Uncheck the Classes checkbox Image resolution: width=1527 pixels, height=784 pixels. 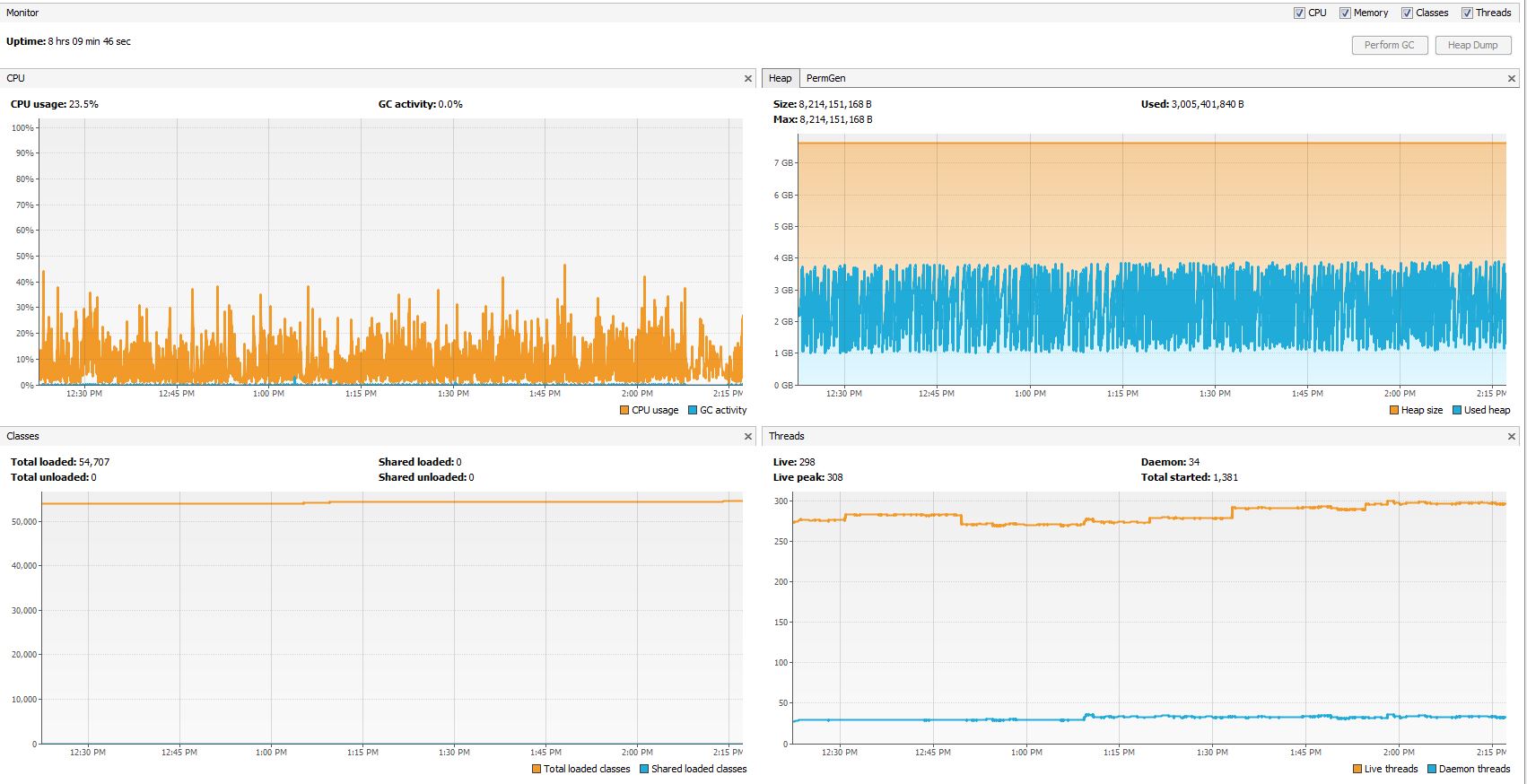pos(1407,13)
